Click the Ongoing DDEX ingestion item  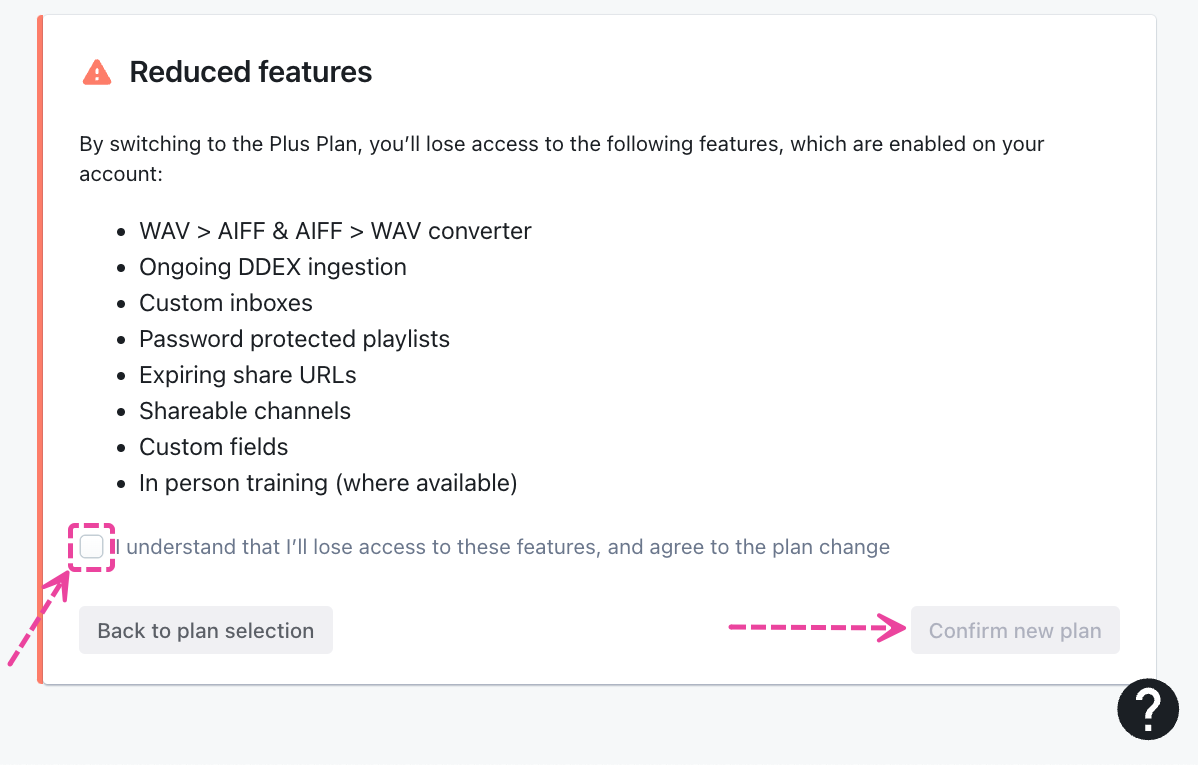(273, 267)
